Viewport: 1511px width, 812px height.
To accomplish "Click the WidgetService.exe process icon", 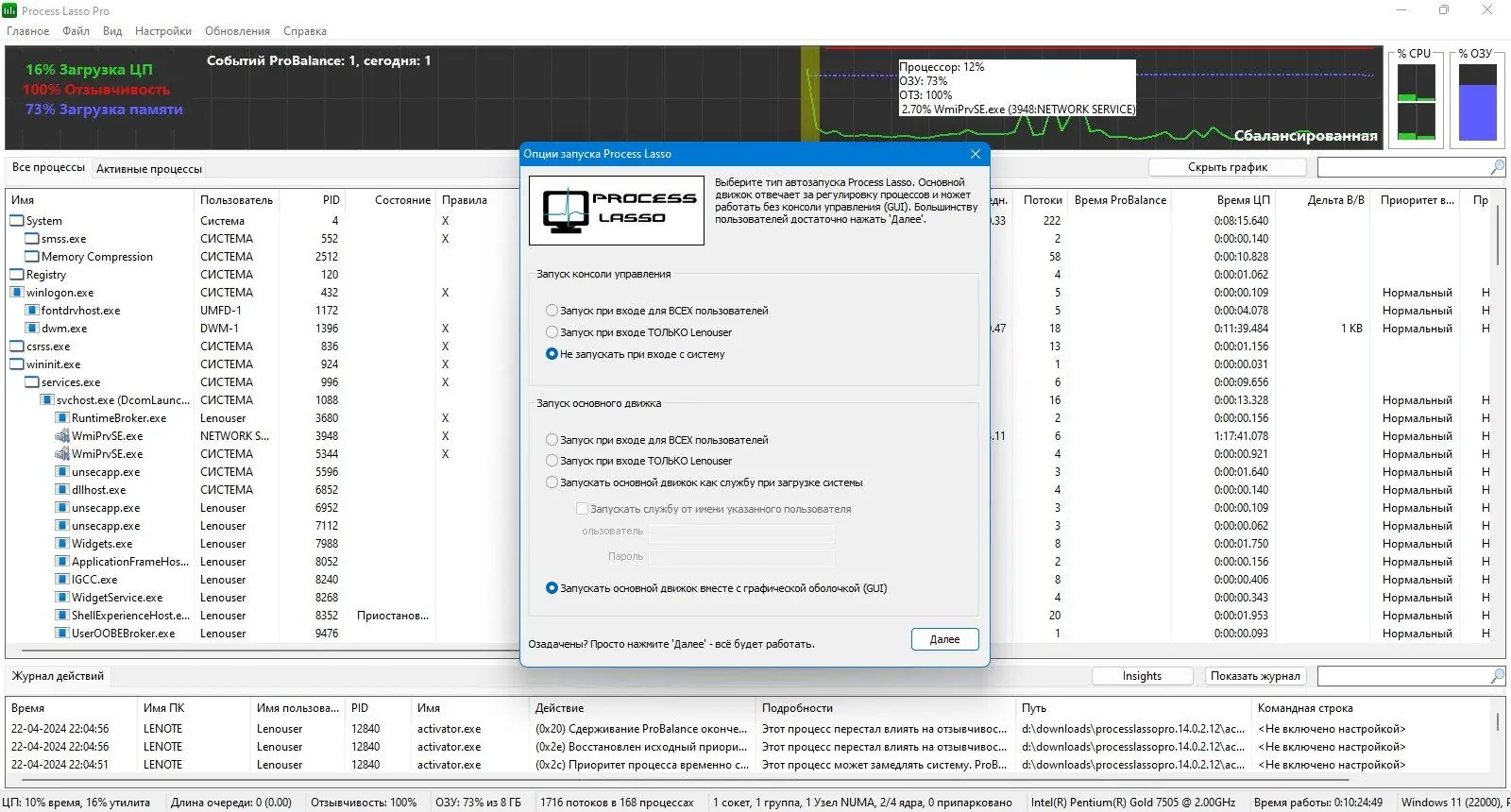I will click(x=62, y=598).
